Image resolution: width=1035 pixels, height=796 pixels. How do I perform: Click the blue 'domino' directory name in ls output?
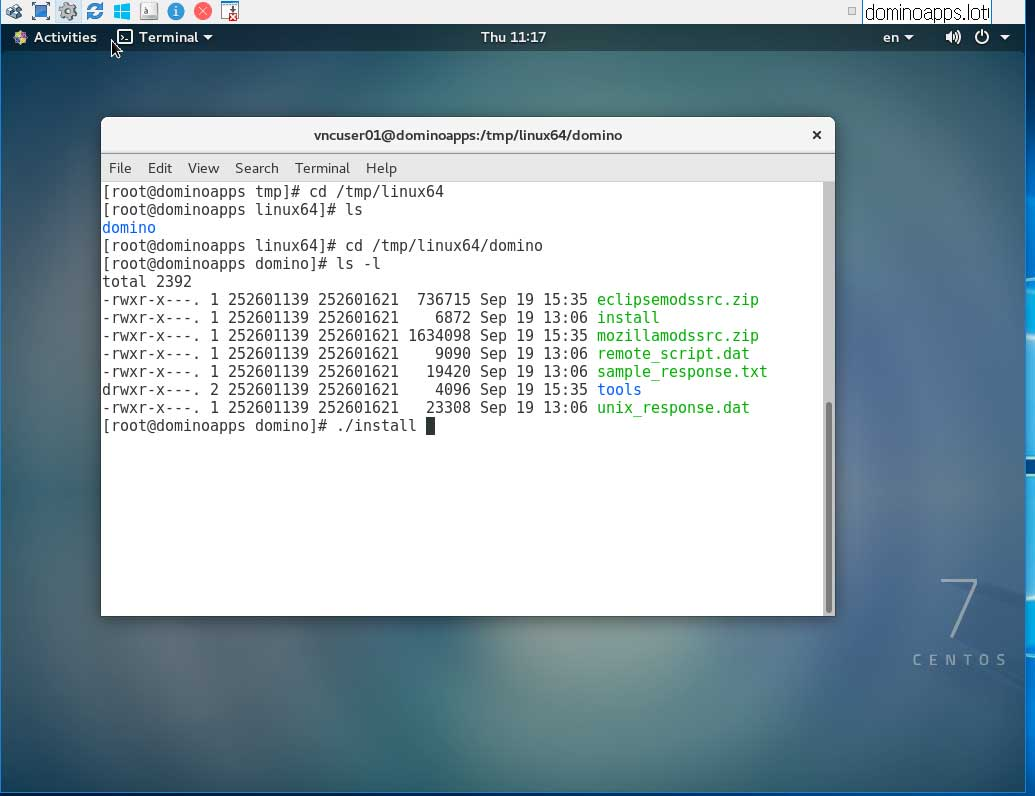tap(129, 228)
